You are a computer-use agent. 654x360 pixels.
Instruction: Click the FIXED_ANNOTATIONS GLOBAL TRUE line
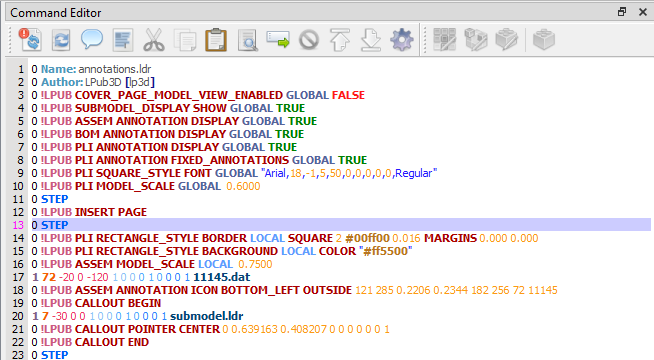click(x=199, y=160)
